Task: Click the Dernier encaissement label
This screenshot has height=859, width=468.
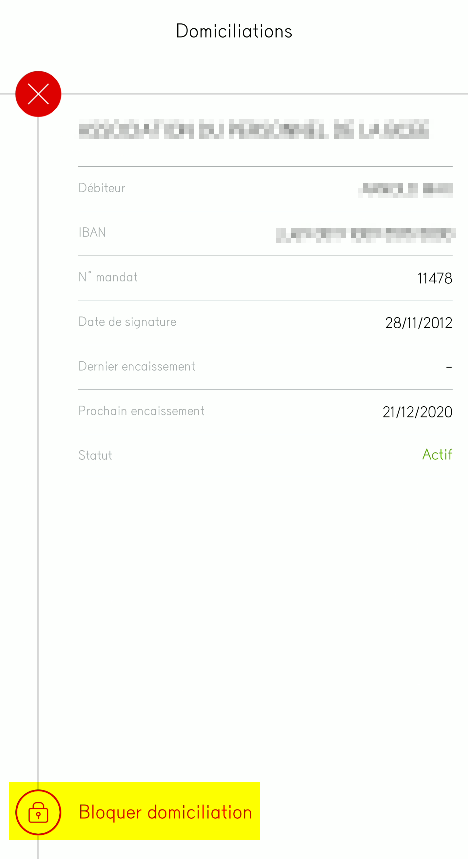Action: [x=137, y=366]
